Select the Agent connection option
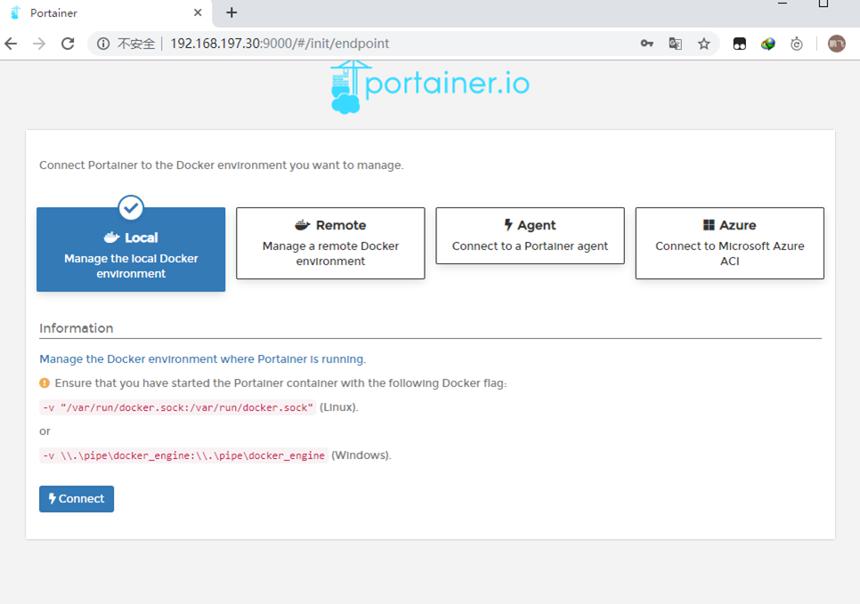Screen dimensions: 860x604 (x=530, y=235)
